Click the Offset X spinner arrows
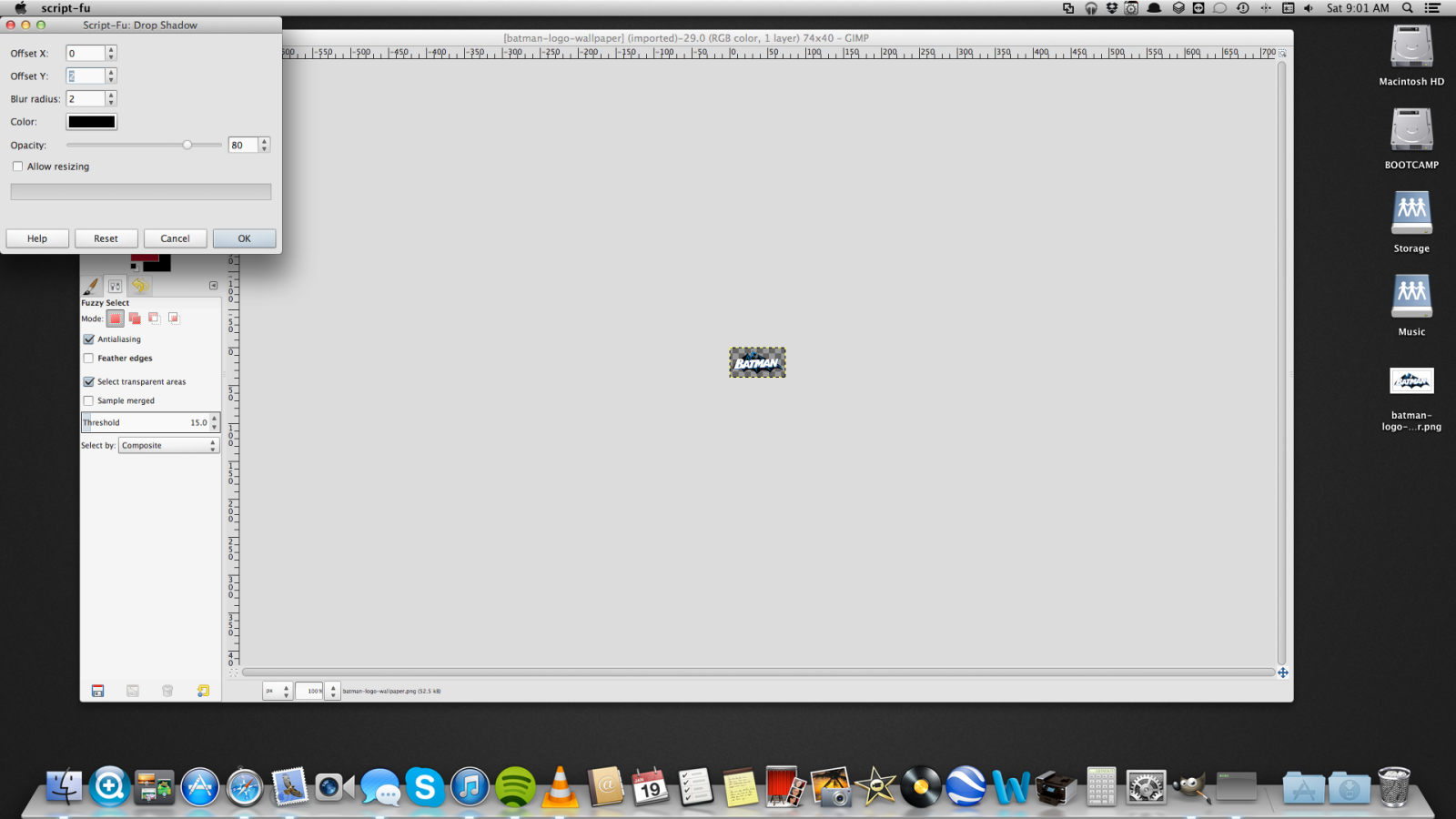 pos(111,54)
